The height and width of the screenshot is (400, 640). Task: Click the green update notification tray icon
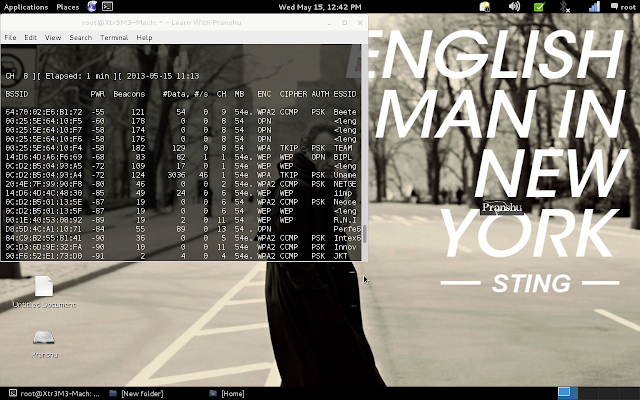pos(539,7)
